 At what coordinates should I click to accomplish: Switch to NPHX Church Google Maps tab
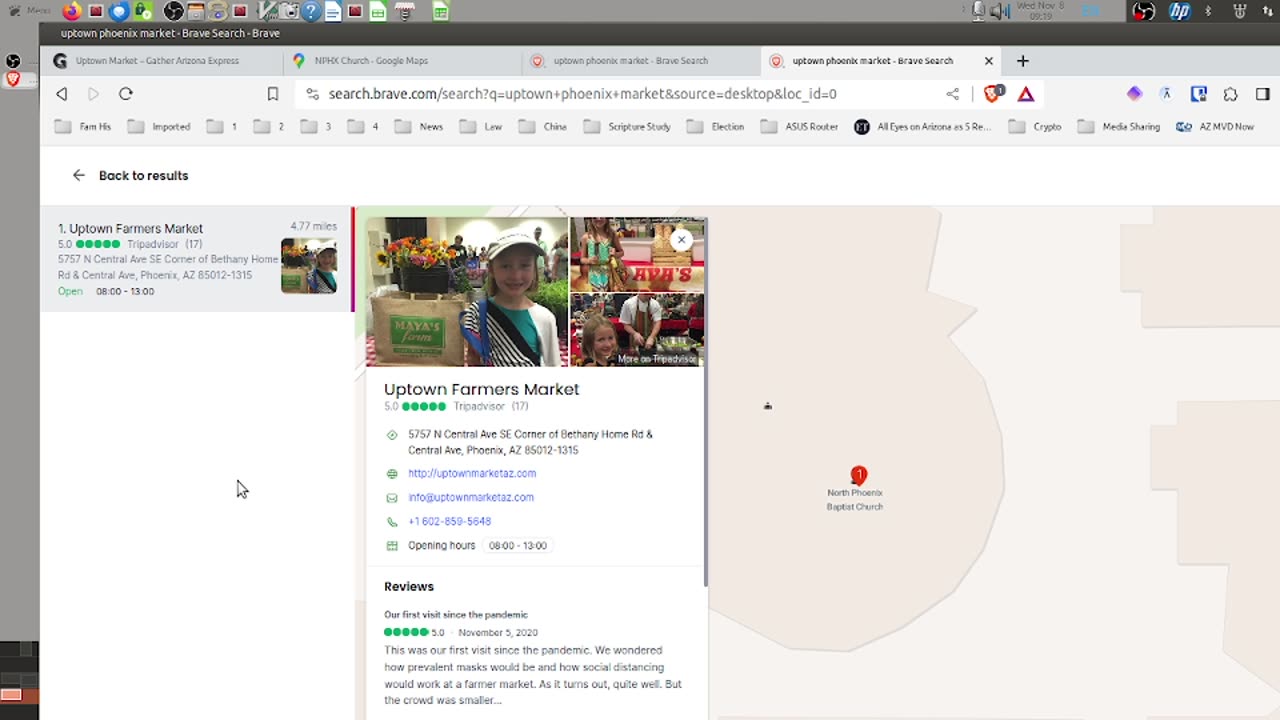click(402, 61)
